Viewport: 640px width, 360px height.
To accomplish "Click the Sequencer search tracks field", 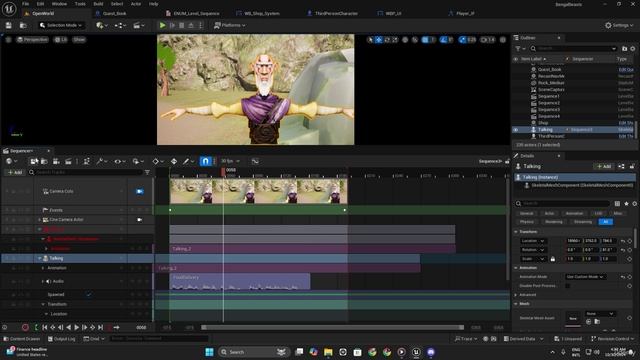I will click(x=86, y=172).
